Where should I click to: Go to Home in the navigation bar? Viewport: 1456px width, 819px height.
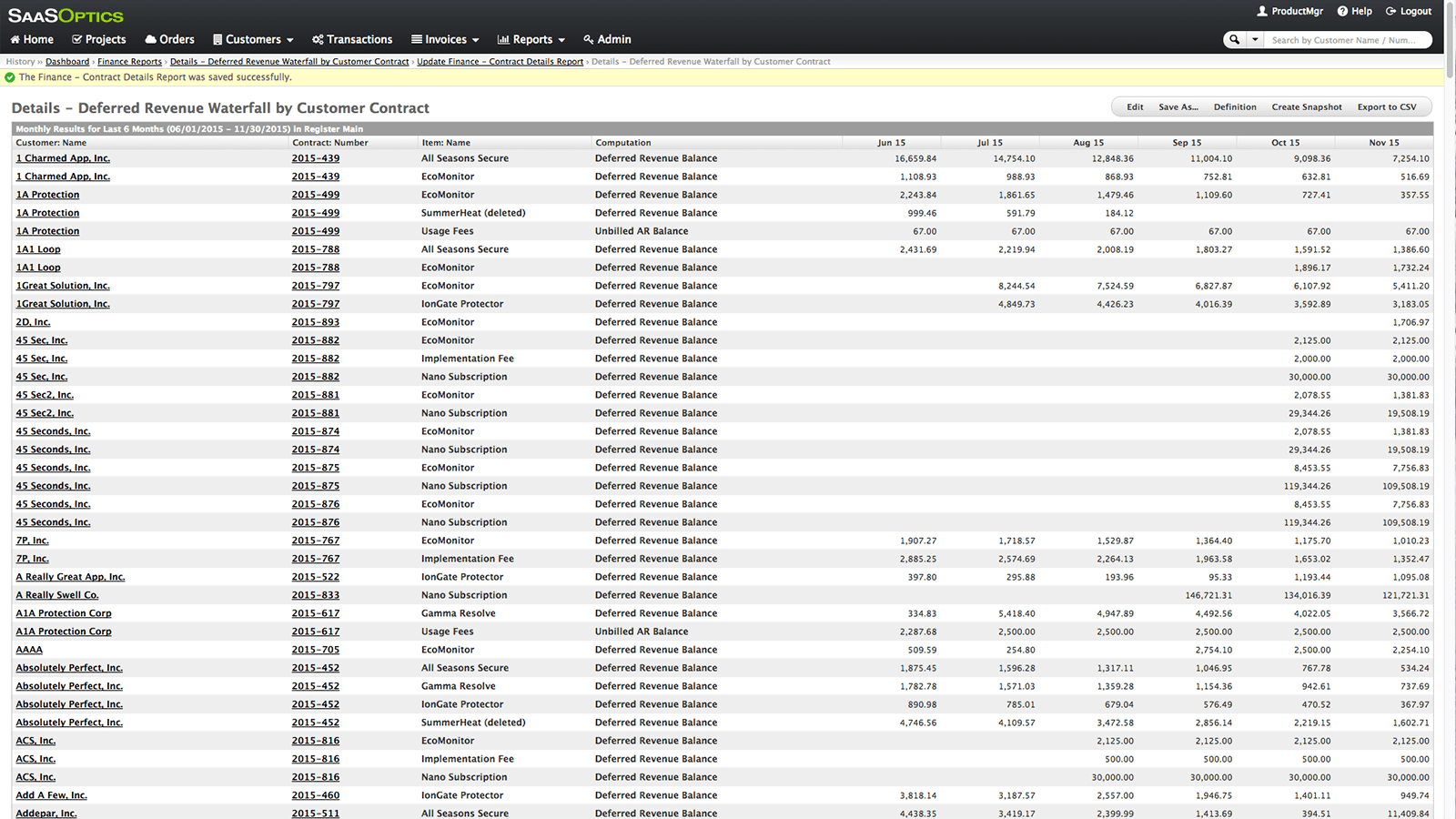(32, 40)
